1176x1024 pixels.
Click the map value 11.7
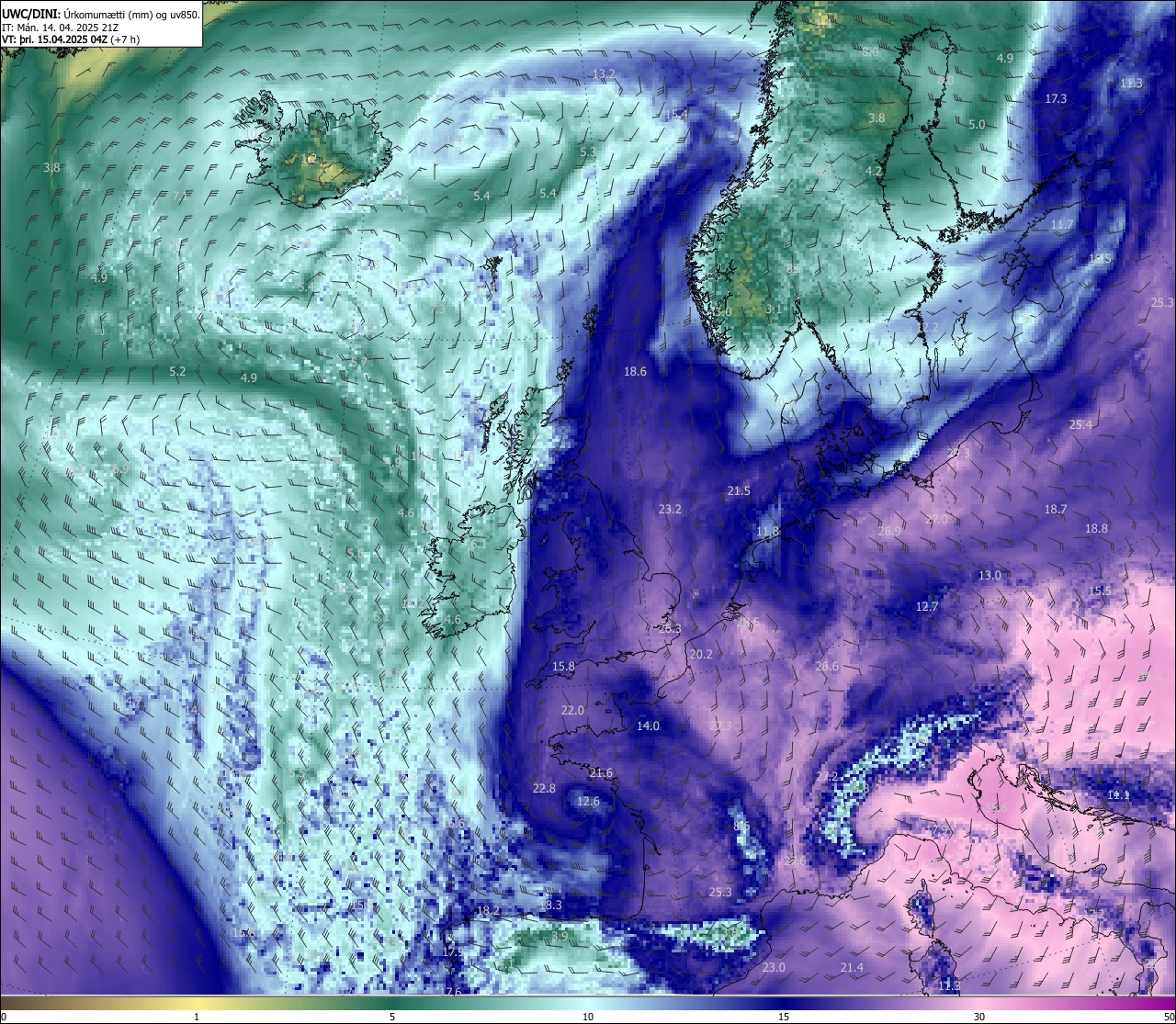(x=1061, y=224)
